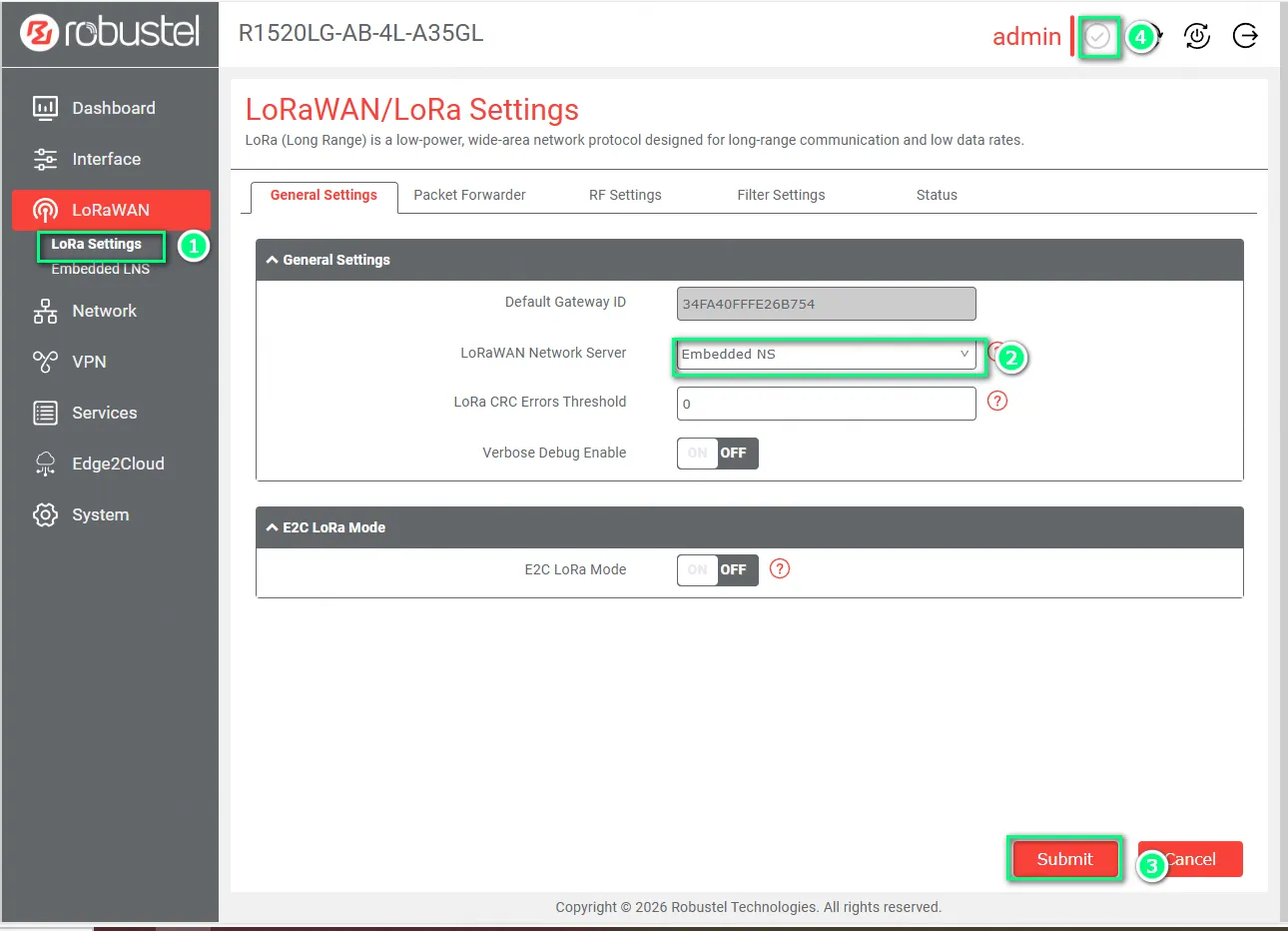
Task: Open the LoRaWAN Network Server dropdown
Action: 826,355
